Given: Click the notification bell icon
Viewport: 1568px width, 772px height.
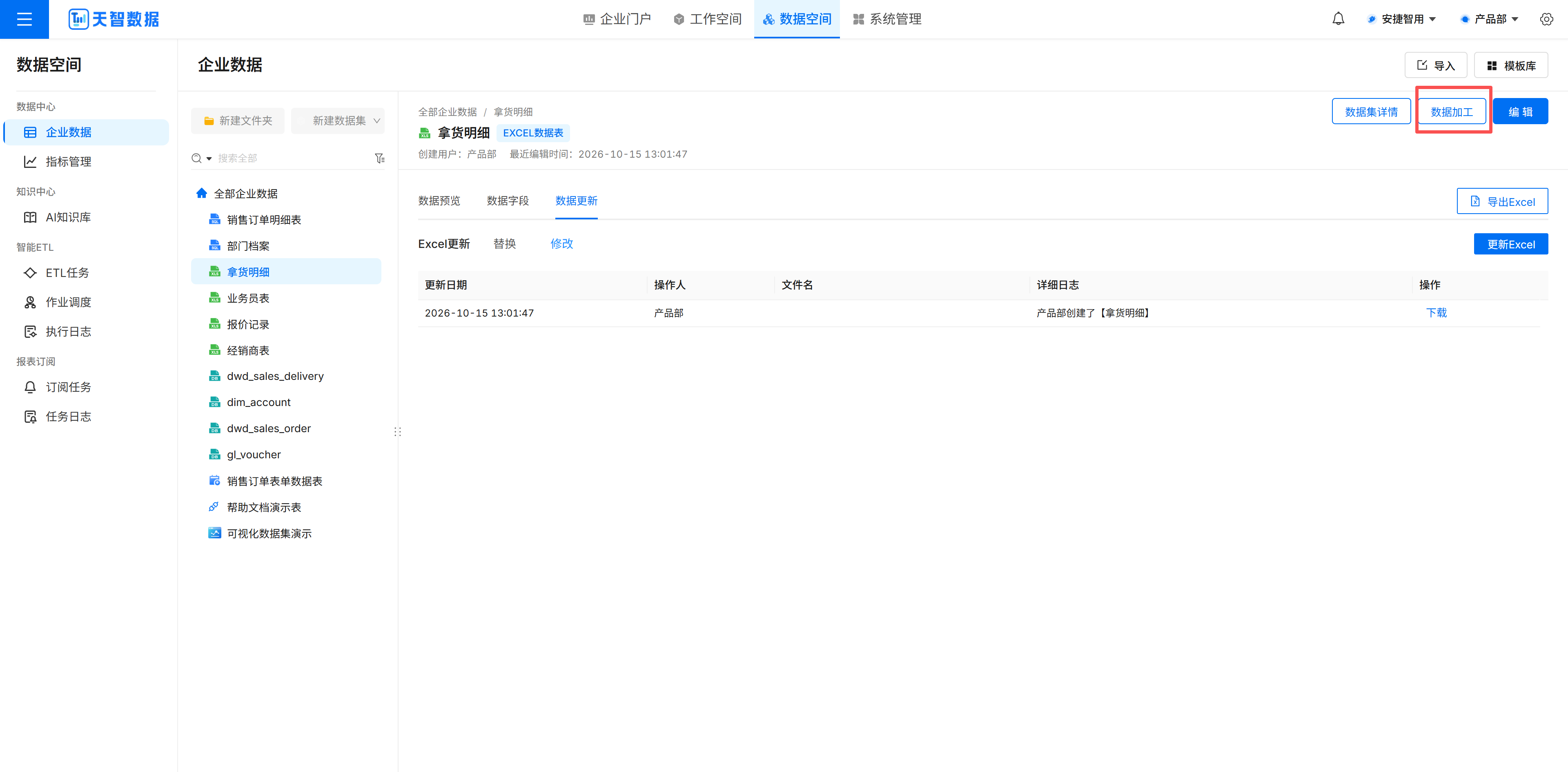Looking at the screenshot, I should 1338,19.
